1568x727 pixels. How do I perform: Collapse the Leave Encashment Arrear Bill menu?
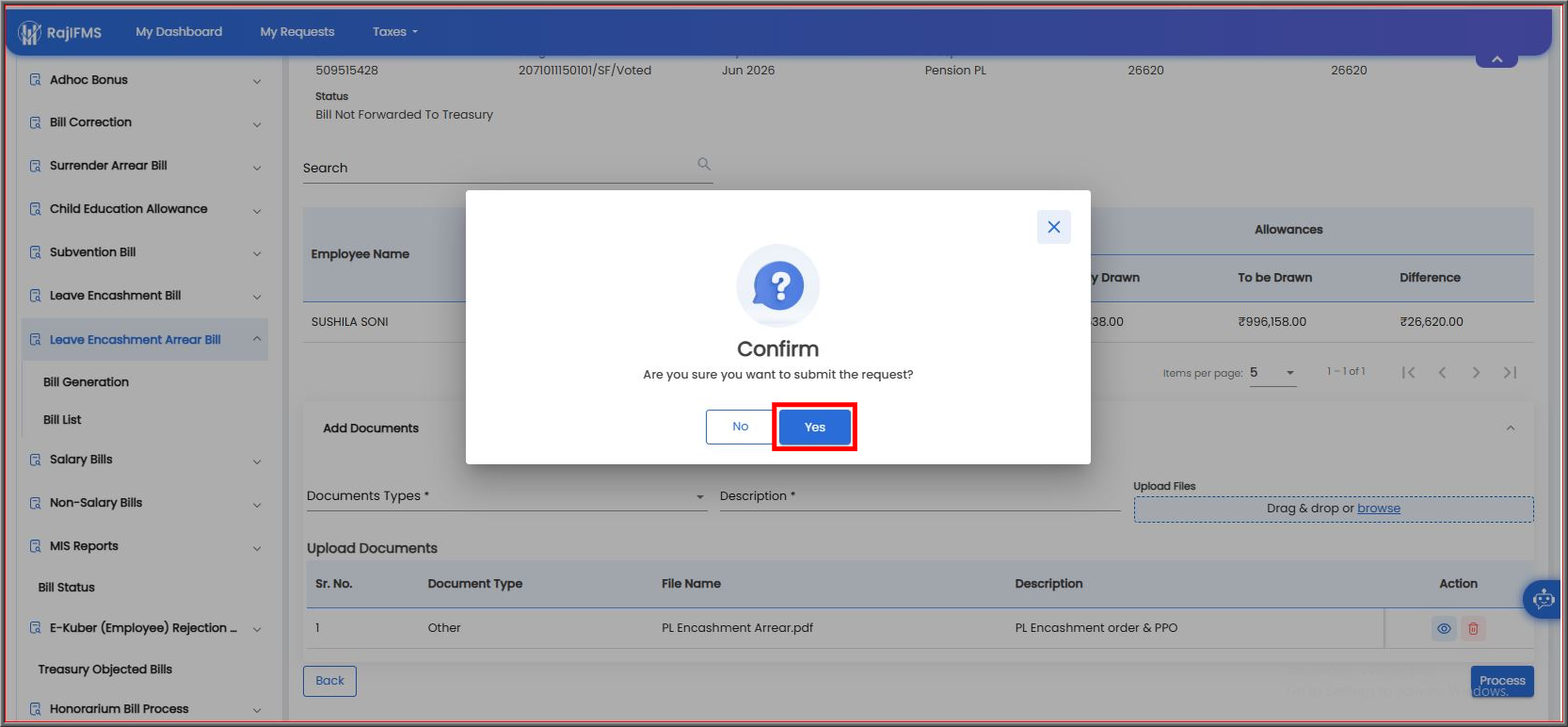click(257, 339)
